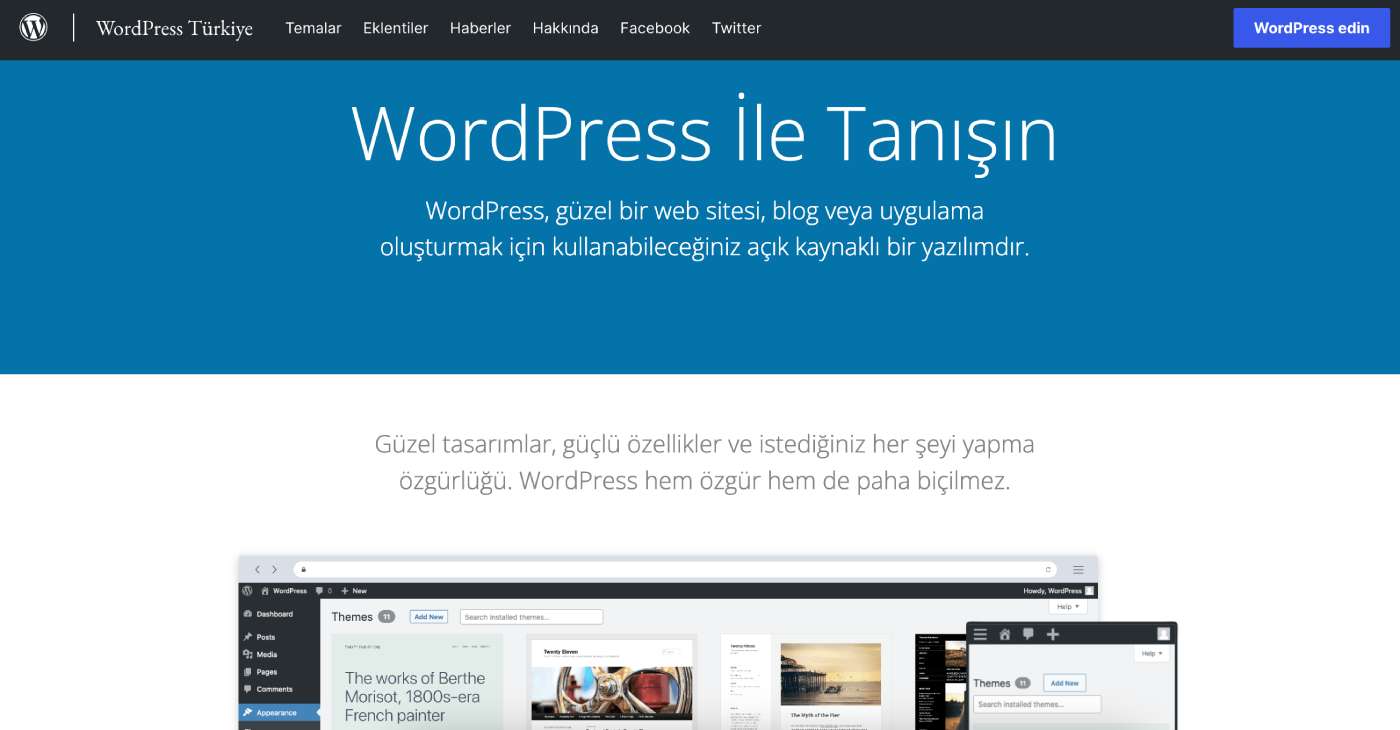The width and height of the screenshot is (1400, 730).
Task: Click the forward arrow in the browser mockup
Action: [x=275, y=569]
